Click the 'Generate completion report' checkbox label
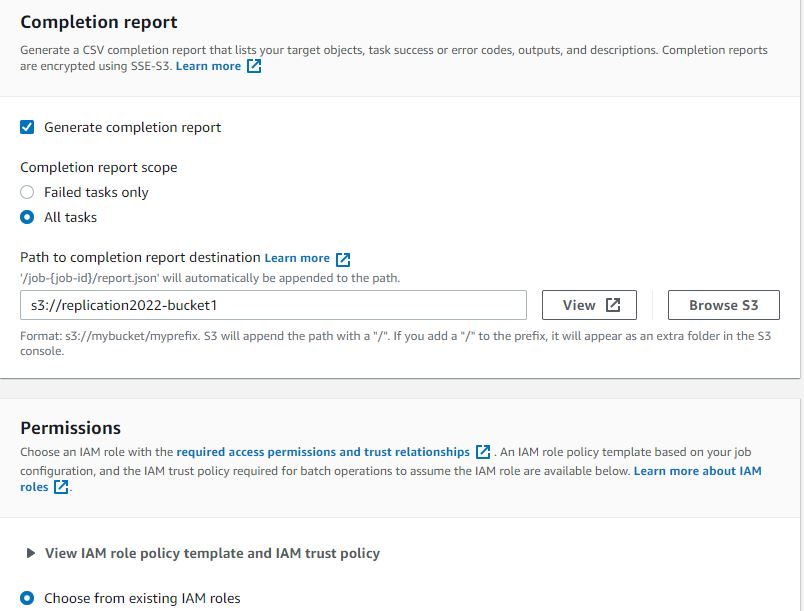Viewport: 804px width, 611px height. click(132, 127)
